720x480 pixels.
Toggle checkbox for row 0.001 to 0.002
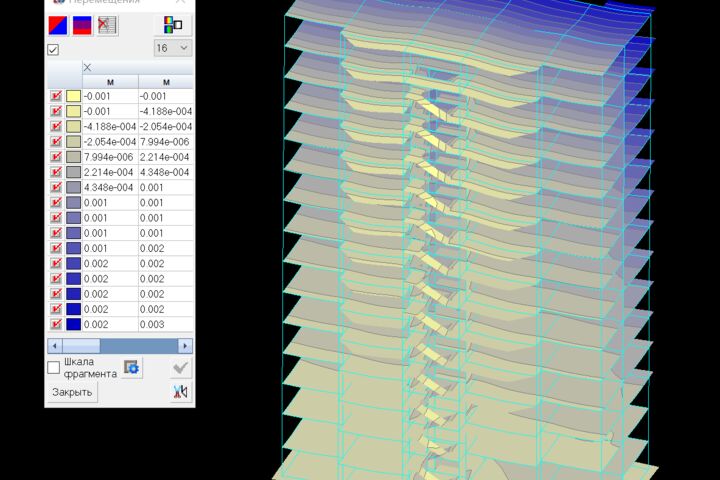[x=56, y=248]
